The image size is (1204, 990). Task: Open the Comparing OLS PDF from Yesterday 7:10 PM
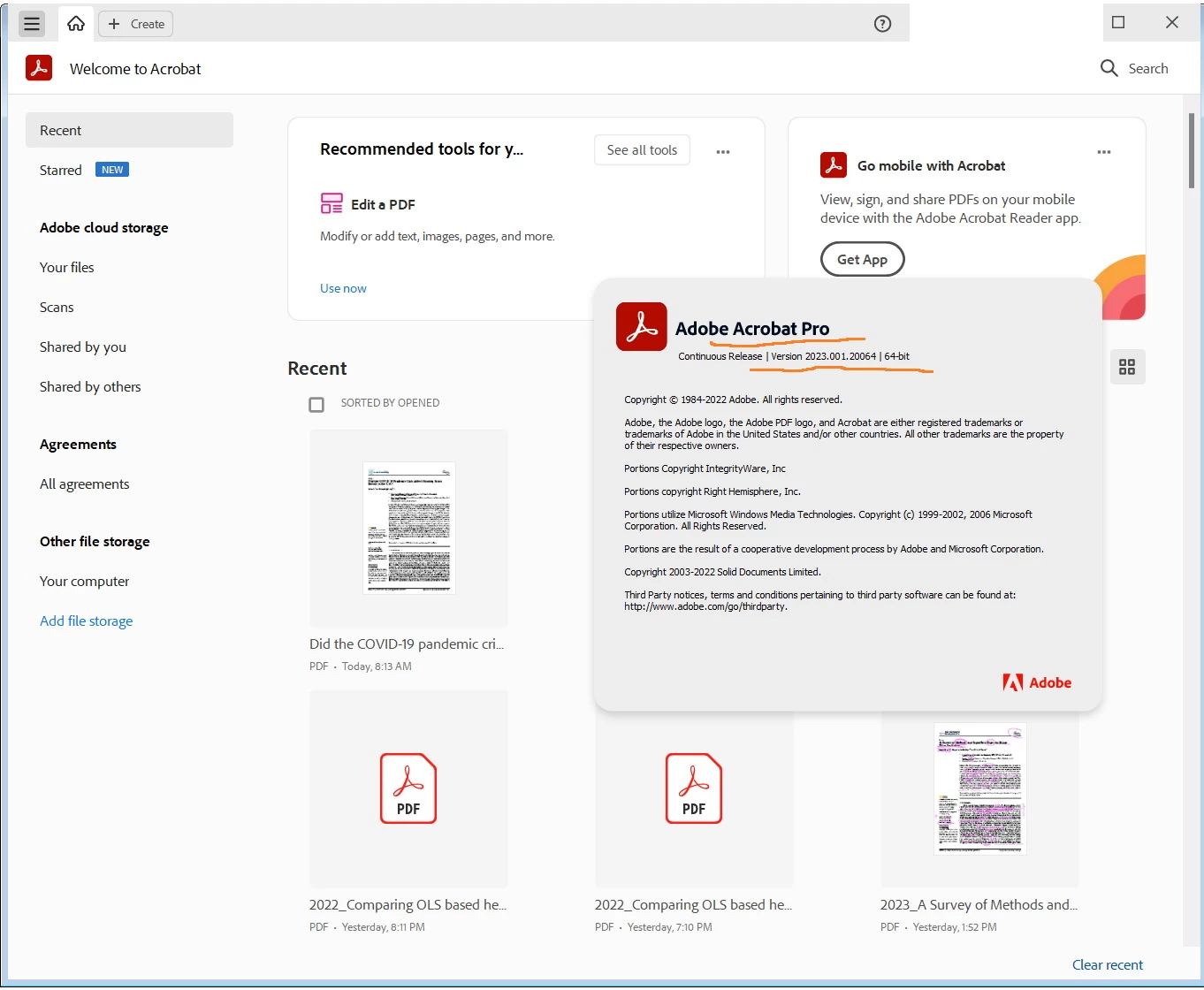(x=694, y=788)
